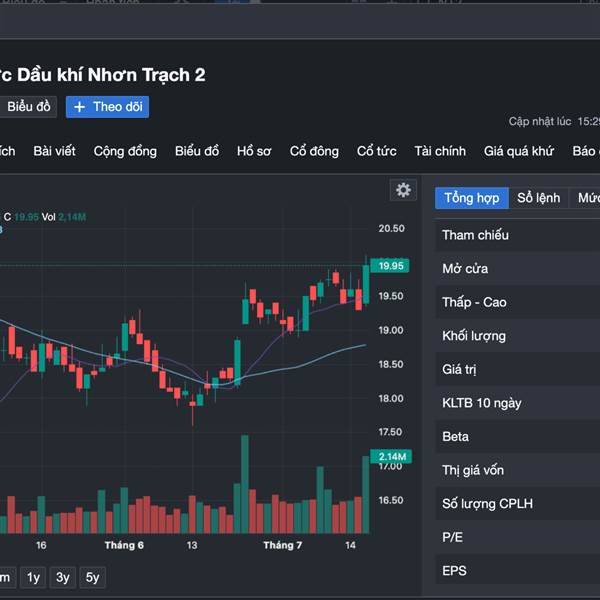This screenshot has width=600, height=600.
Task: Click the 20.50 price axis label
Action: click(x=391, y=228)
